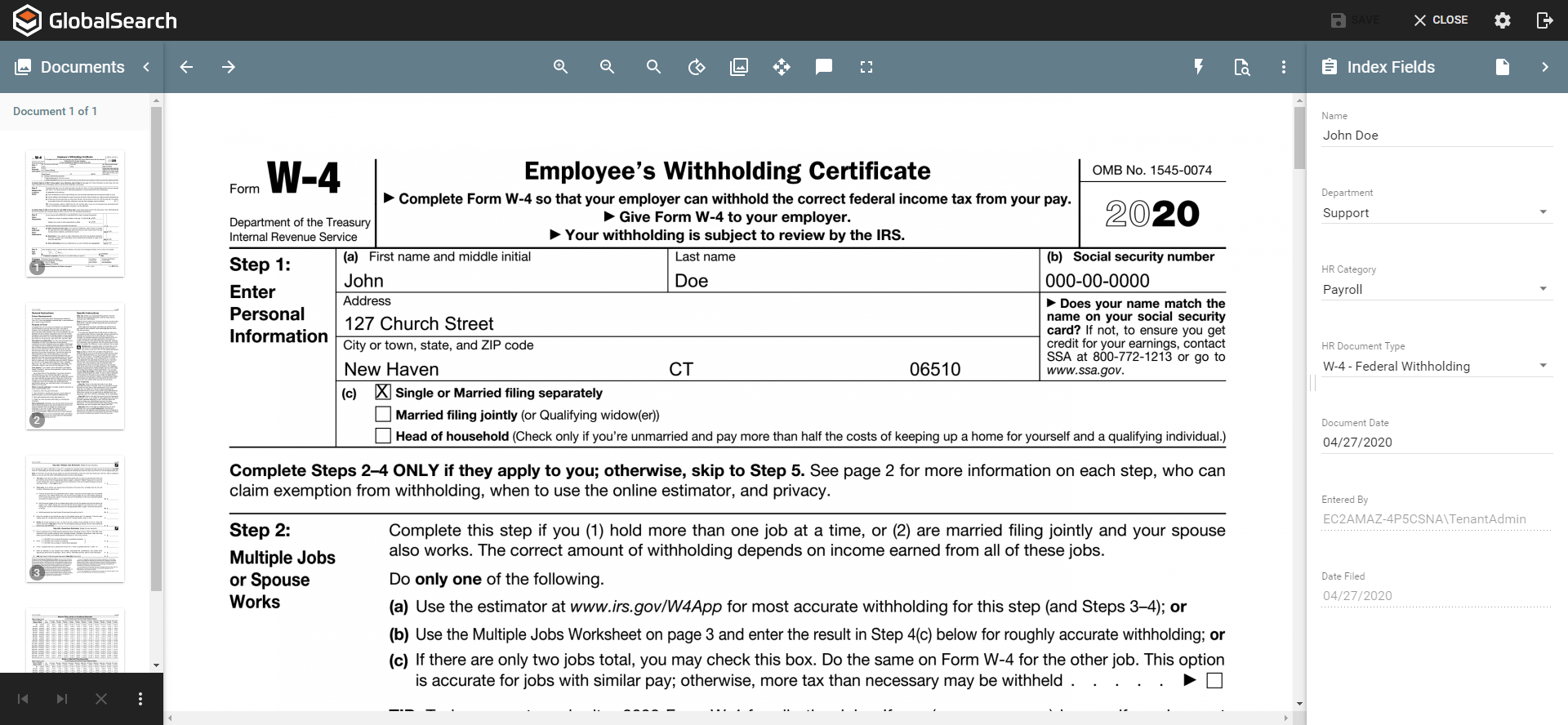1568x725 pixels.
Task: Select the page 2 thumbnail
Action: [75, 366]
